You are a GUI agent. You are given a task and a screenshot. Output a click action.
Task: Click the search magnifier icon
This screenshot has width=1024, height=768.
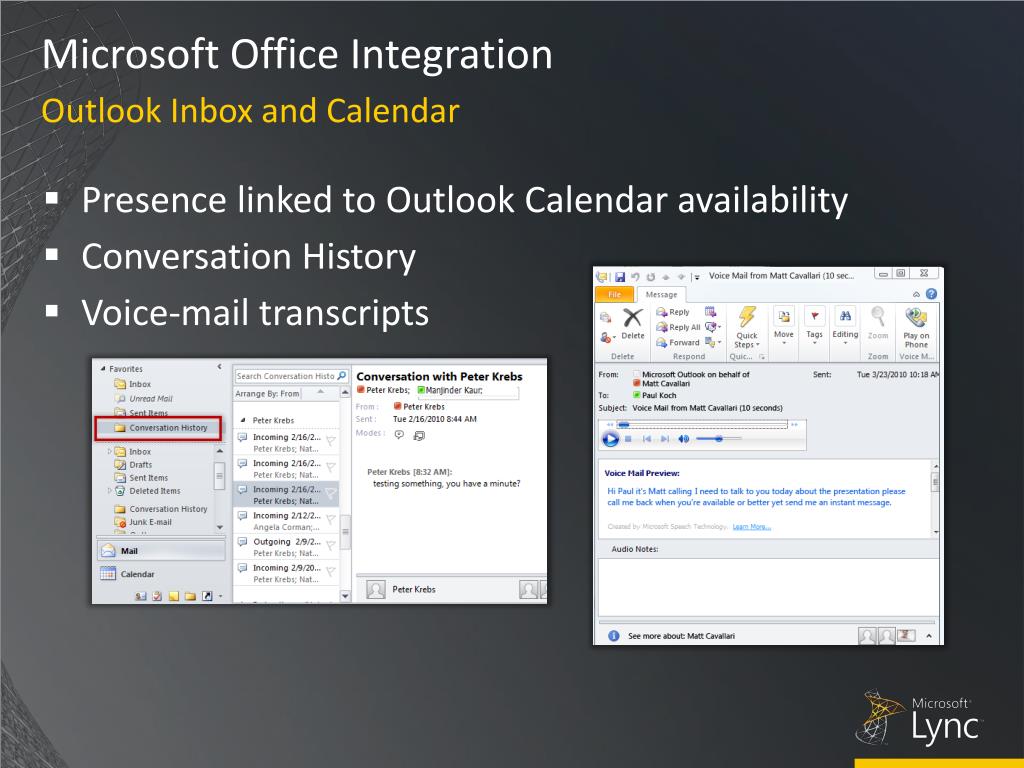[x=342, y=376]
